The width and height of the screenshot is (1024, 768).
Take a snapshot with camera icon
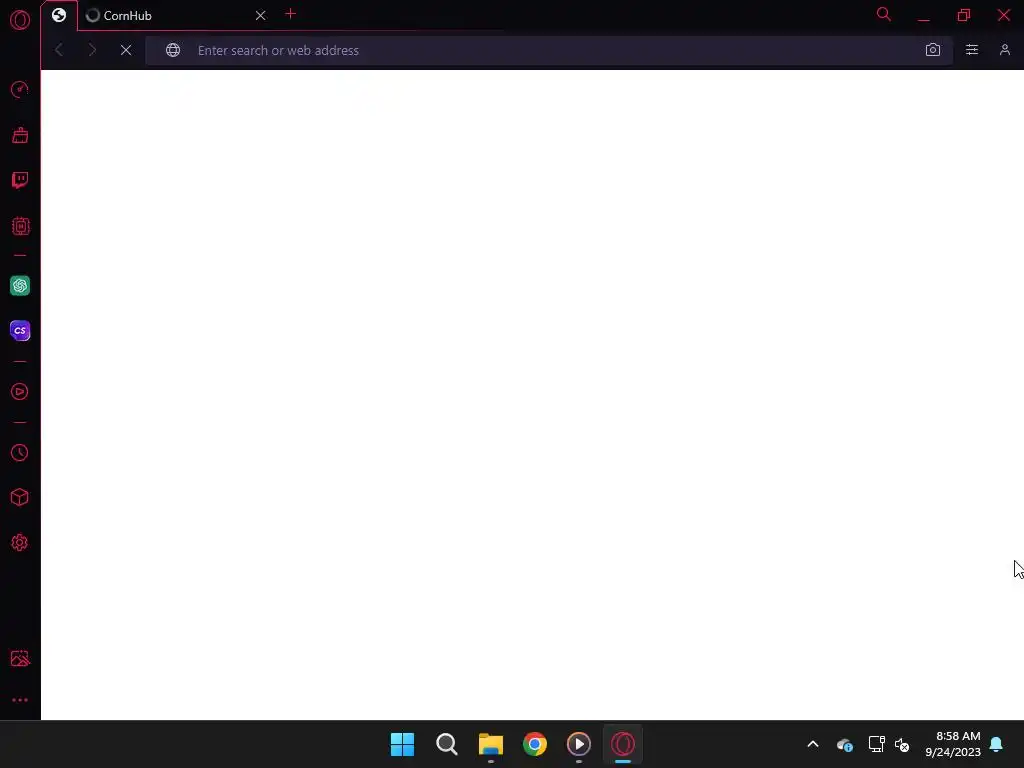point(933,50)
